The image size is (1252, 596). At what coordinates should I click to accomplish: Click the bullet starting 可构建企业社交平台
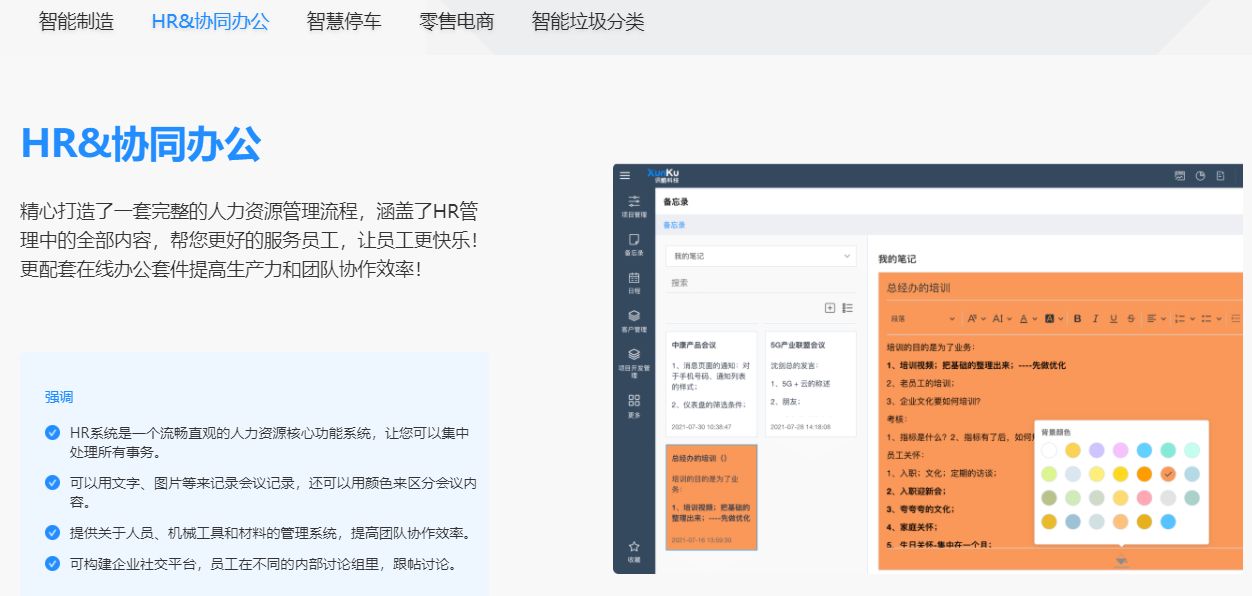[263, 563]
